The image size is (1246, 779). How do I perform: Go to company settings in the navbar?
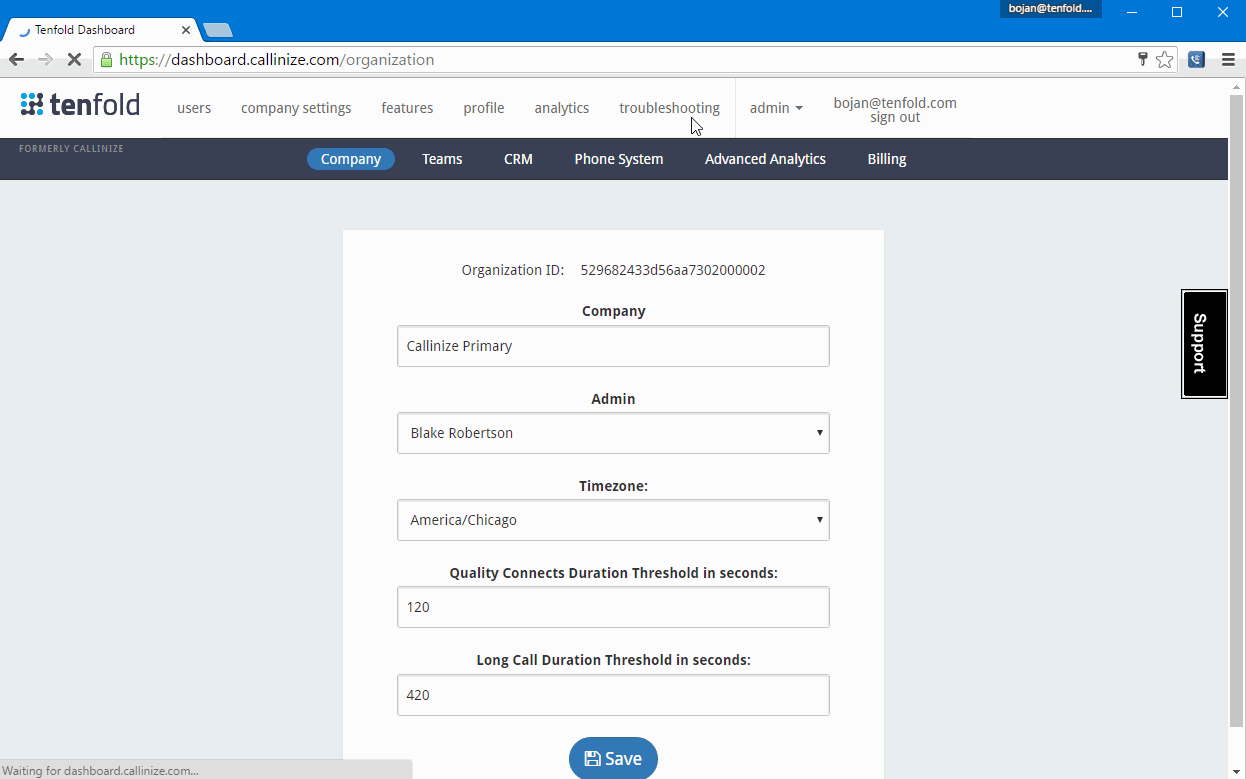pos(296,108)
